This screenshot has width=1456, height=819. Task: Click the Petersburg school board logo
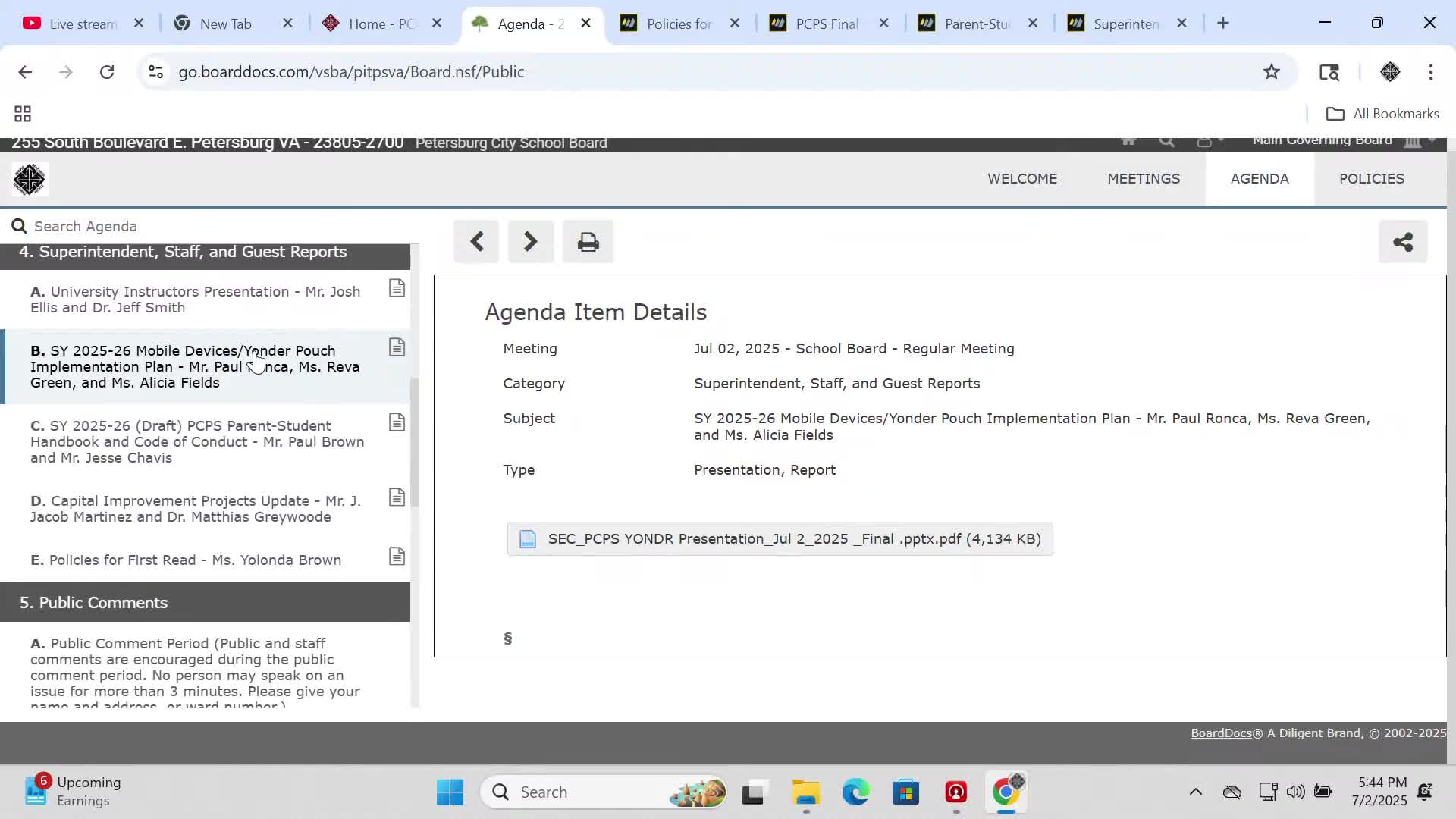pyautogui.click(x=30, y=180)
